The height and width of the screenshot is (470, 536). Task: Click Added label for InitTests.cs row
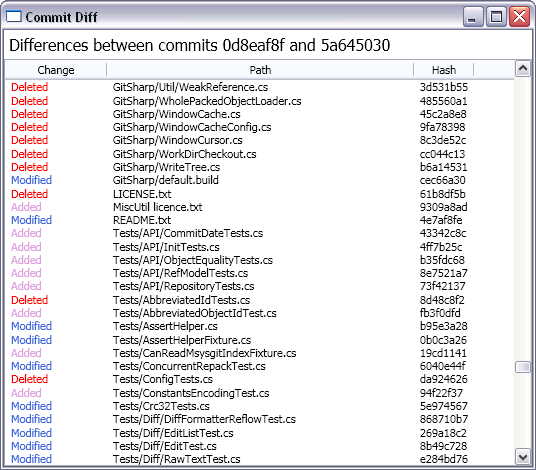tap(26, 247)
